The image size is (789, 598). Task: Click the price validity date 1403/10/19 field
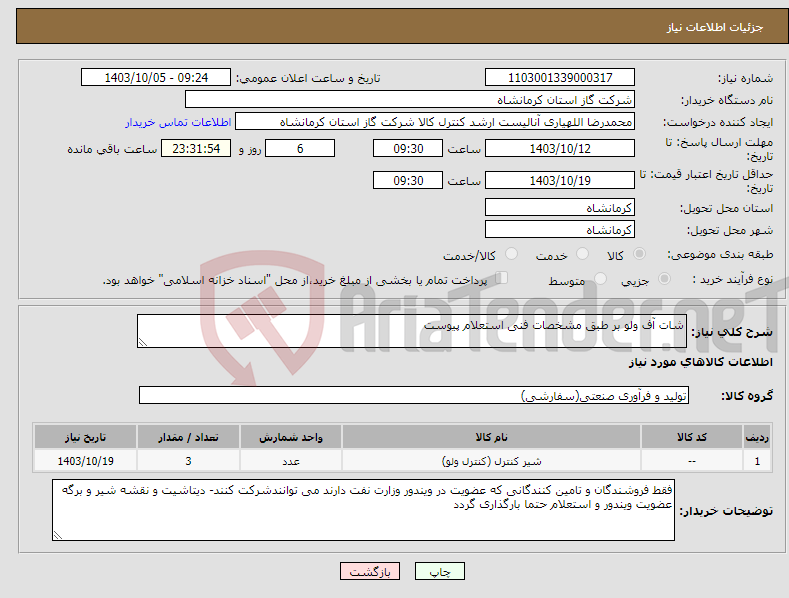(560, 180)
